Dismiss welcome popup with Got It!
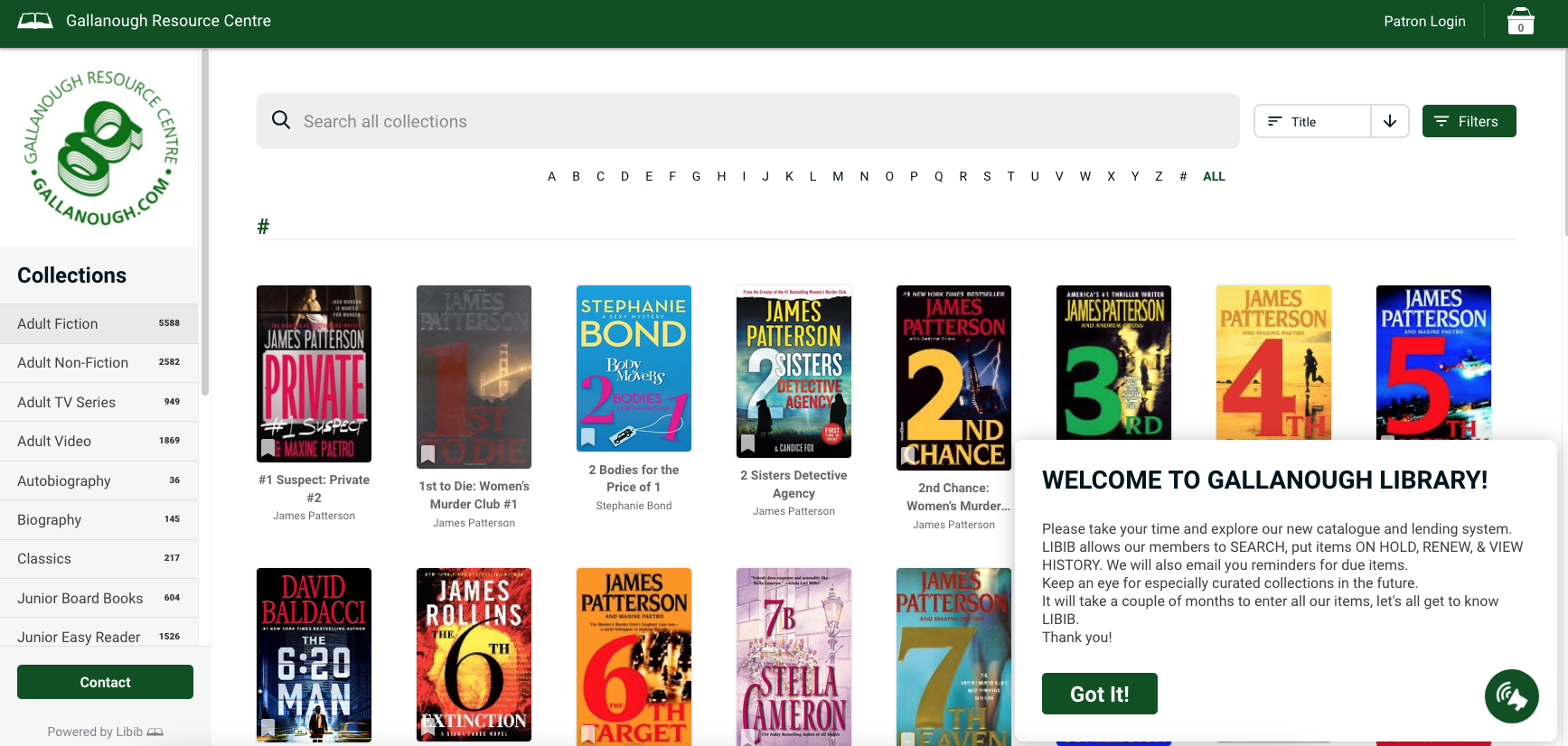The image size is (1568, 746). click(1099, 694)
